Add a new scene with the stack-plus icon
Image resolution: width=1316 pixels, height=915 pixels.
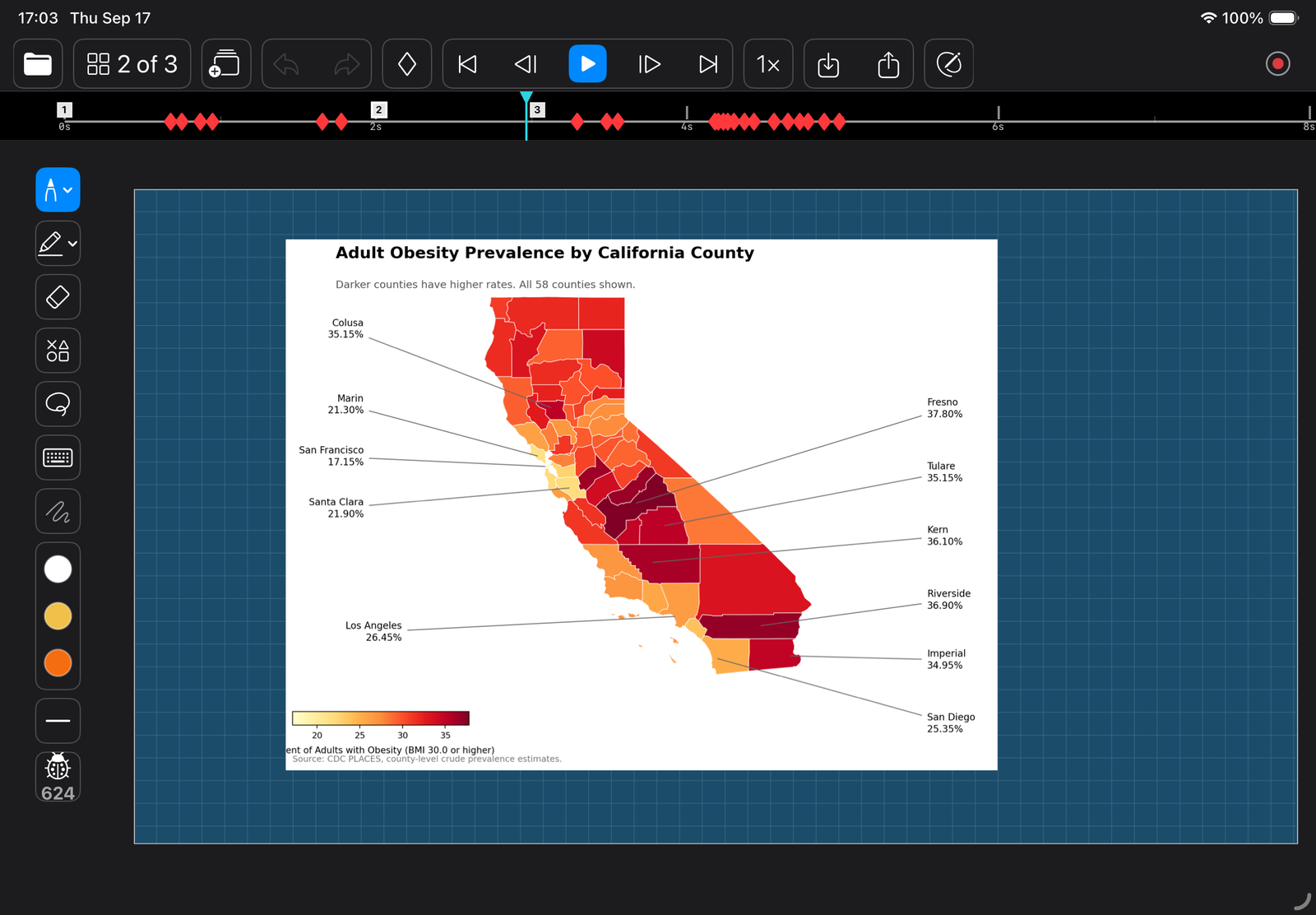(x=225, y=64)
